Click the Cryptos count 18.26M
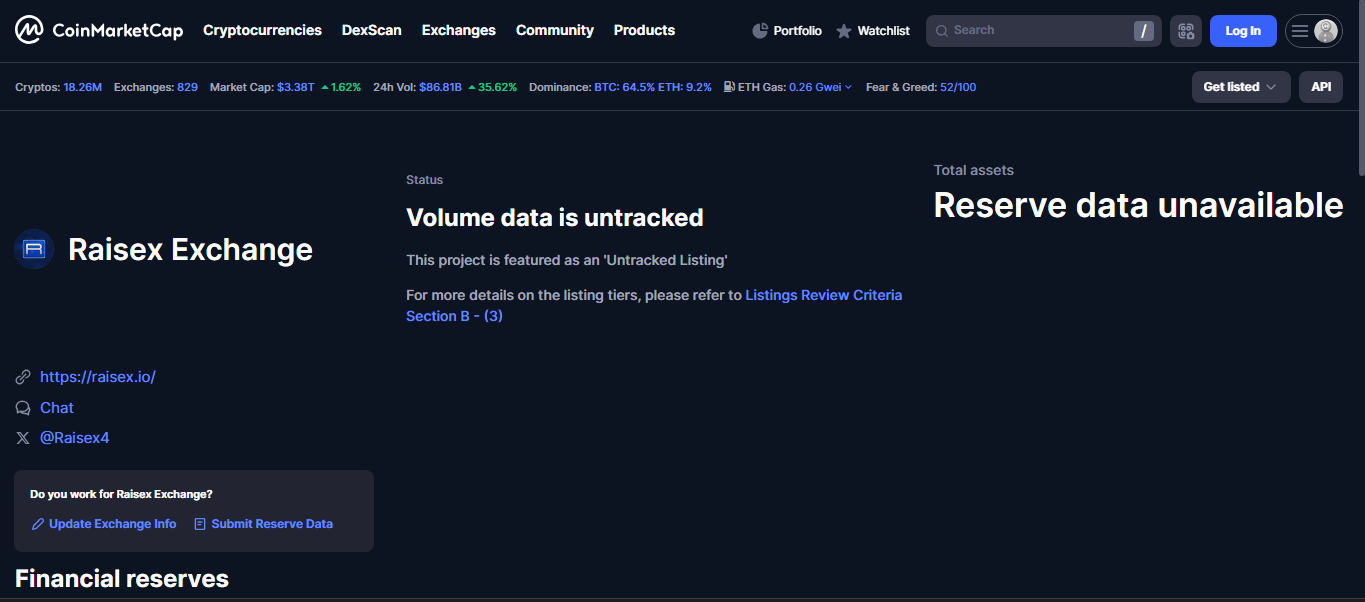 coord(83,87)
